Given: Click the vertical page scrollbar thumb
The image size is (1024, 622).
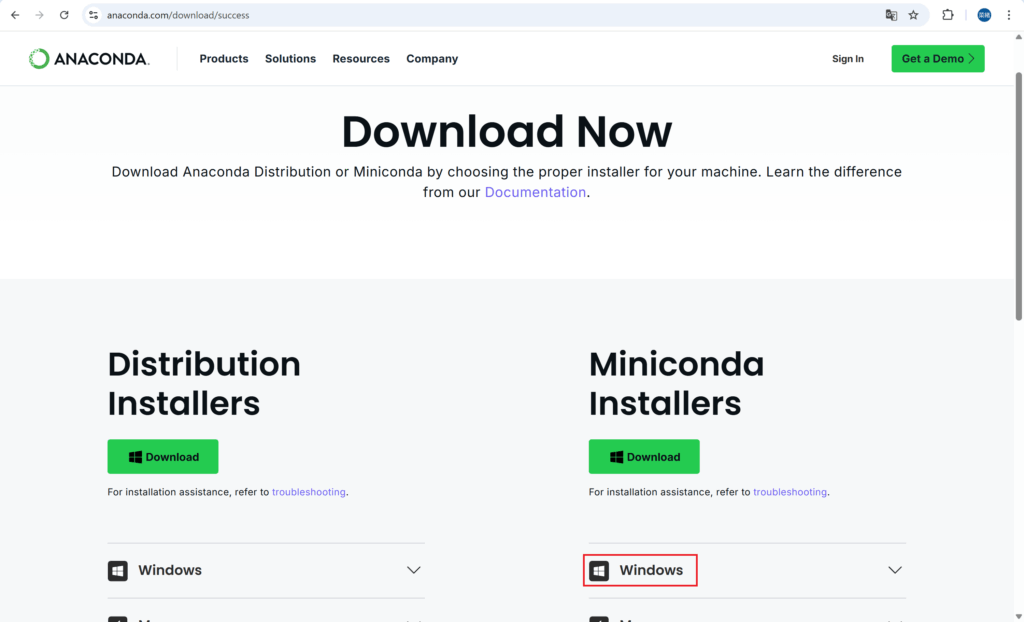Looking at the screenshot, I should point(1018,196).
